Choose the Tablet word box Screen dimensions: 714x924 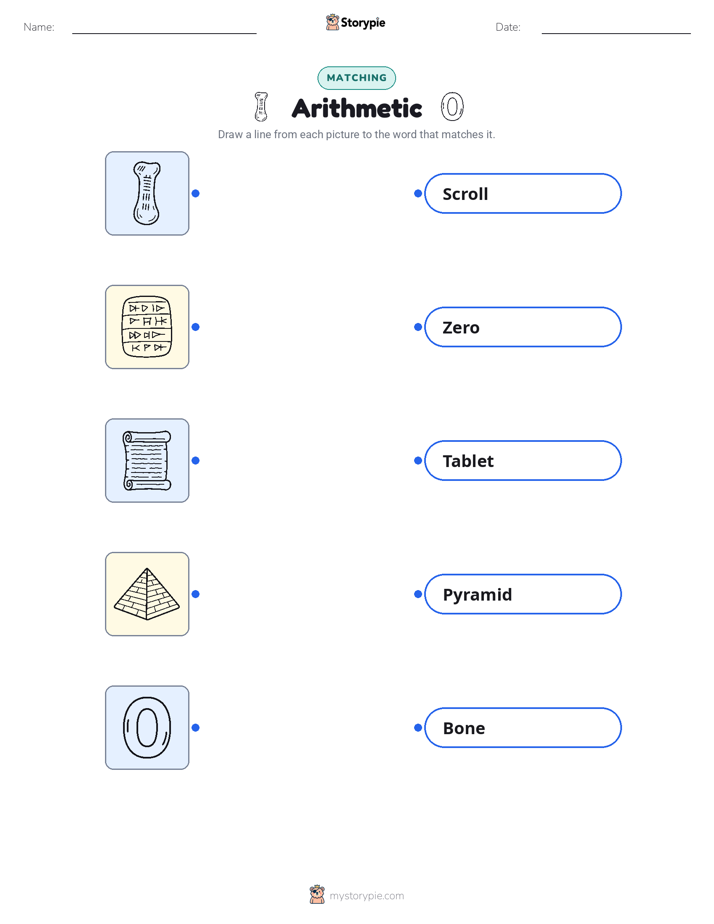[523, 460]
